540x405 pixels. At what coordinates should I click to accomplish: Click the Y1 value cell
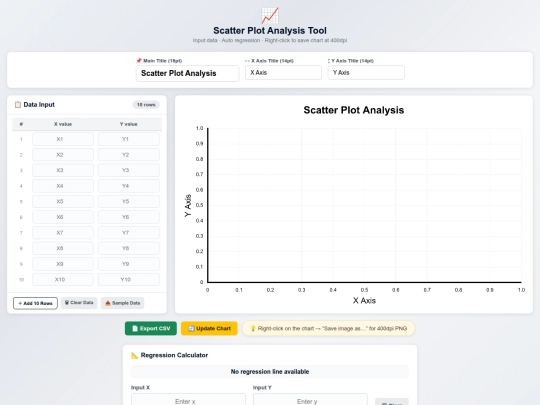point(128,139)
